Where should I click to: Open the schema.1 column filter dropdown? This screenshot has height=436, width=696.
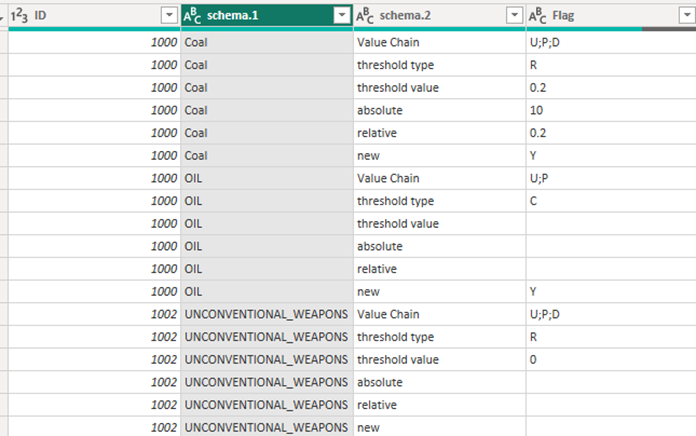tap(342, 16)
